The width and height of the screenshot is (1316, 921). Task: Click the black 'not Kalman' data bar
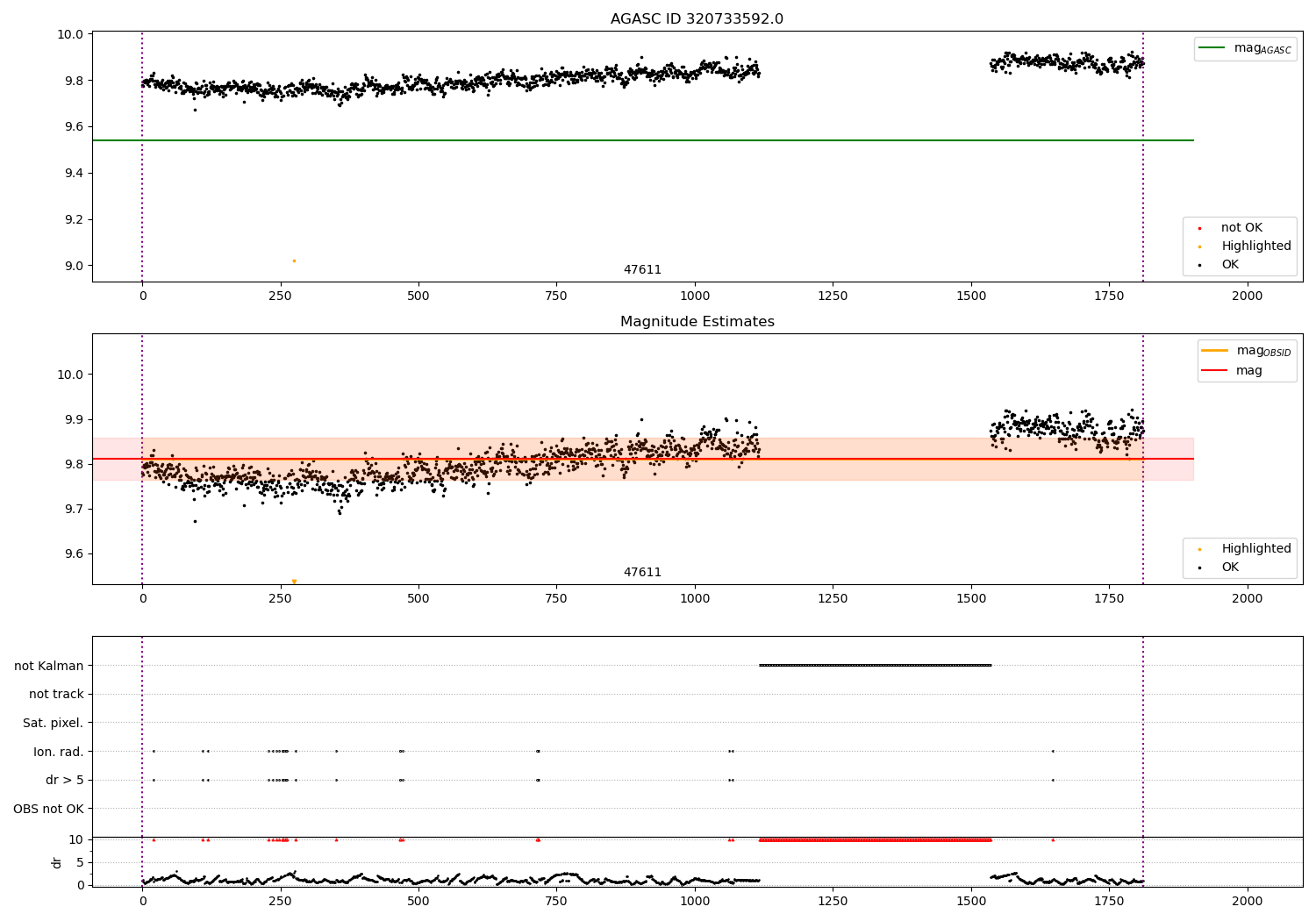pyautogui.click(x=876, y=665)
